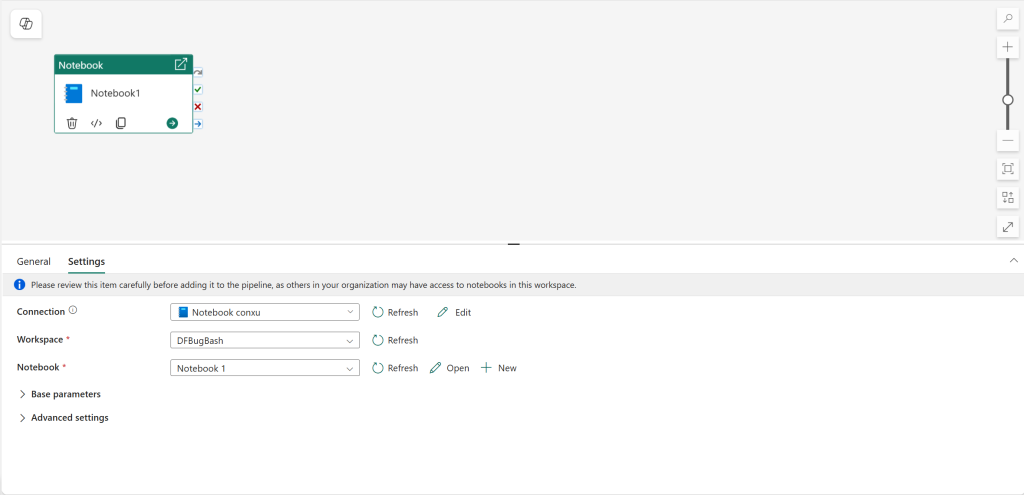Click the auto align layout icon
1024x495 pixels.
(1008, 197)
